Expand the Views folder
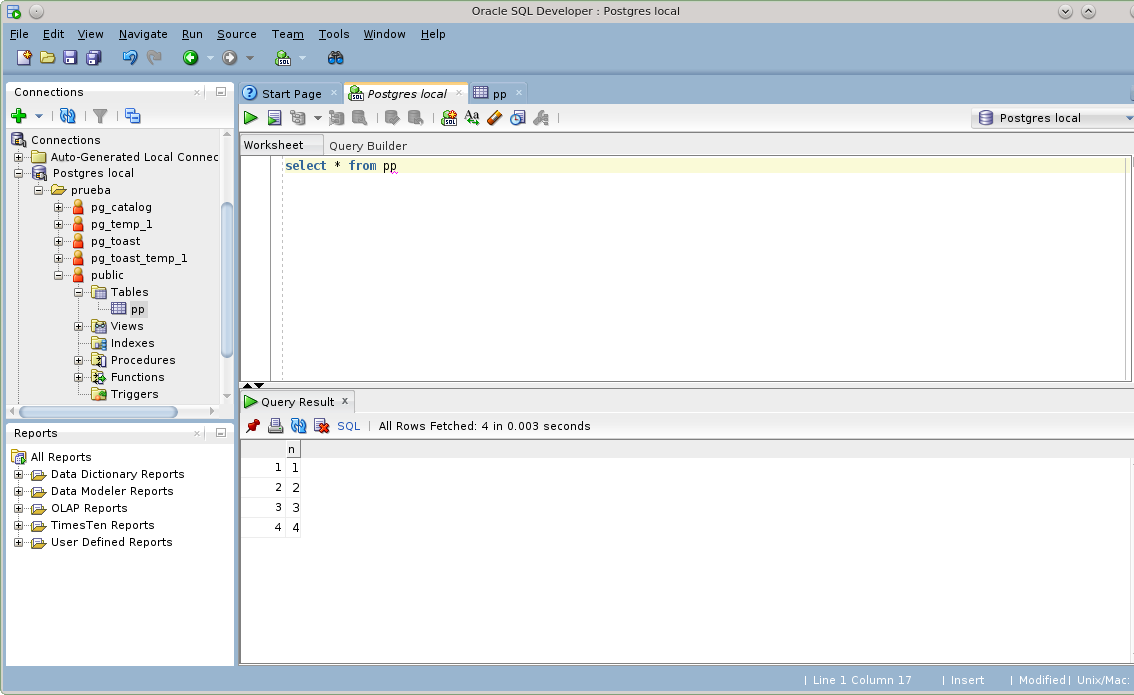This screenshot has height=695, width=1134. tap(78, 326)
